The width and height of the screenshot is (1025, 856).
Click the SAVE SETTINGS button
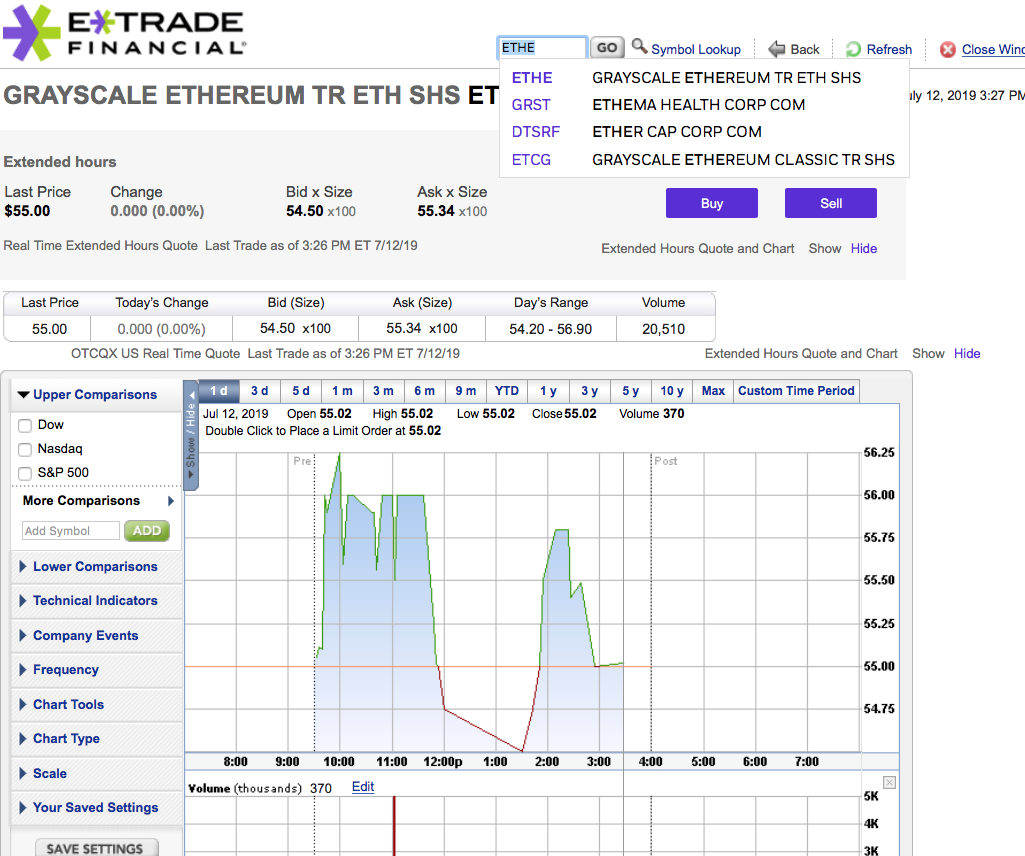pyautogui.click(x=97, y=848)
